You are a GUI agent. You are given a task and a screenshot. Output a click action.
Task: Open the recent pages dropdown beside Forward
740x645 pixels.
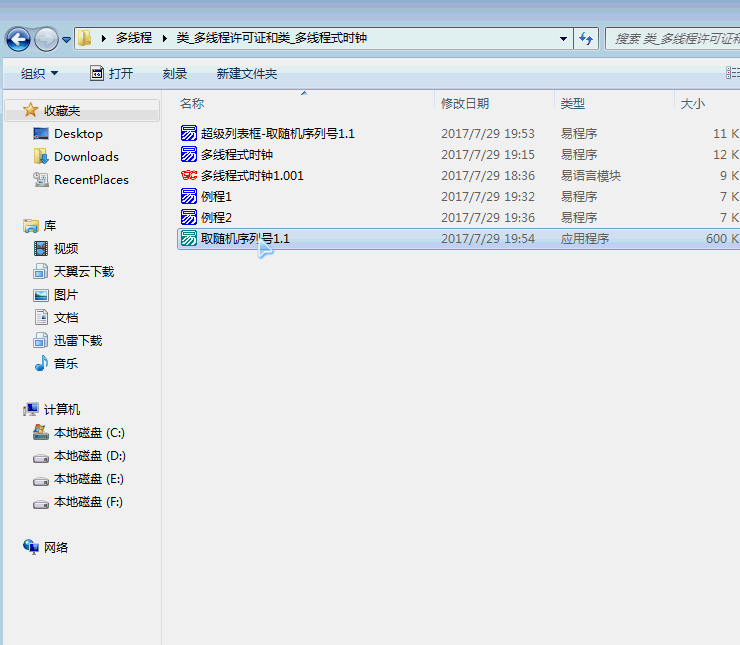(x=67, y=40)
